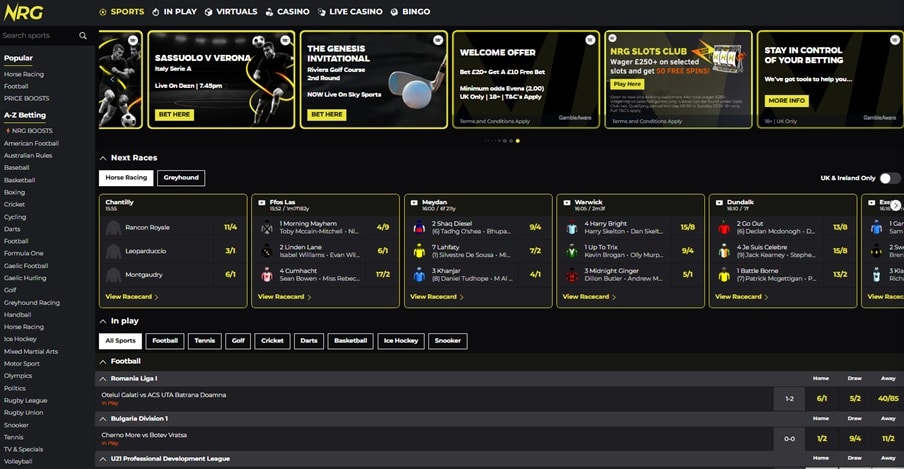904x469 pixels.
Task: Select 9/4 draw odds Cherno More match
Action: (855, 438)
